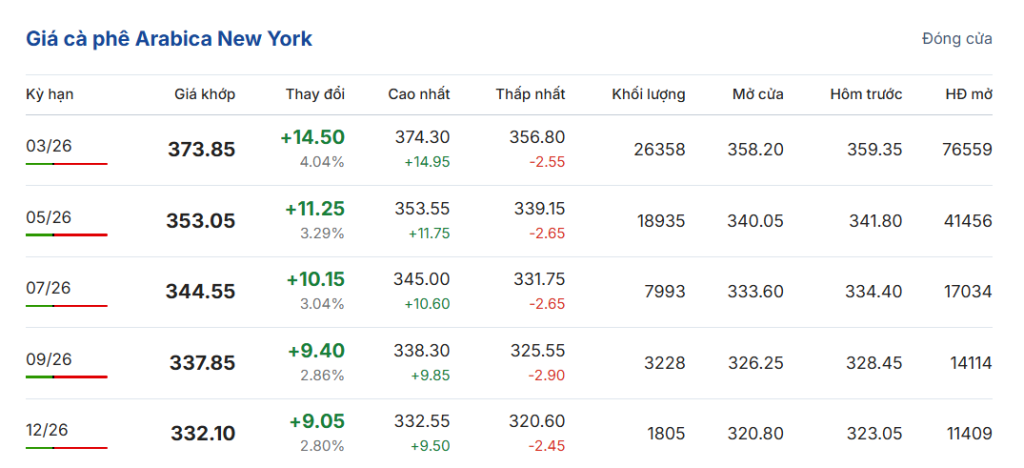Click the "Giá khớp" column header
This screenshot has height=468, width=1024.
coord(205,94)
